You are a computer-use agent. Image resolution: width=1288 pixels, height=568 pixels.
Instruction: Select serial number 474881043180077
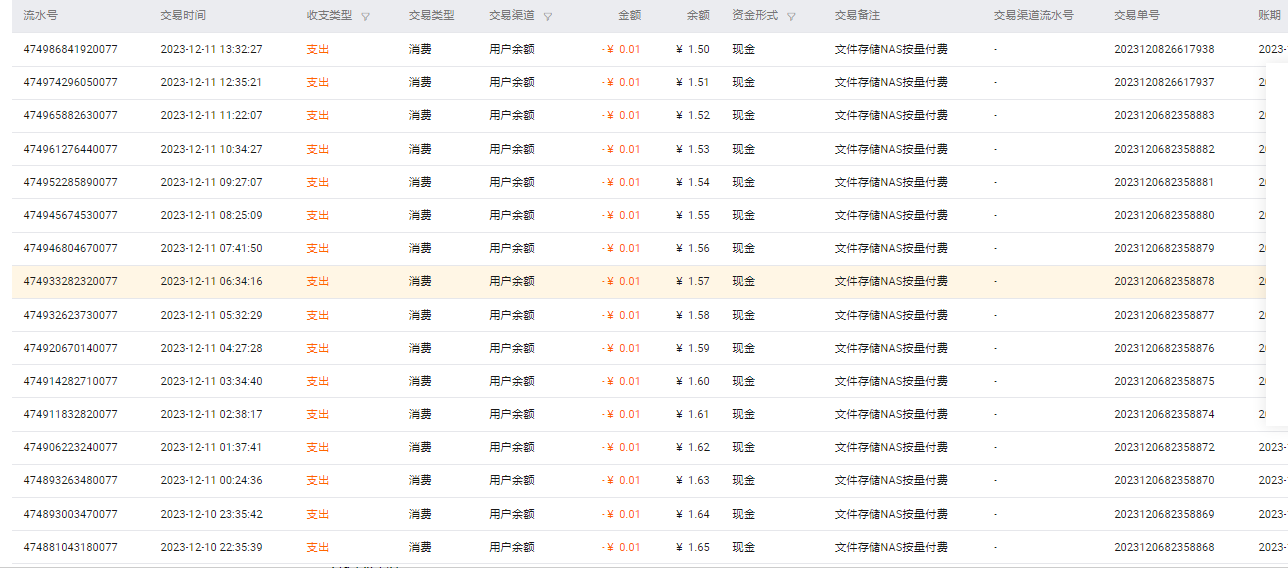pyautogui.click(x=70, y=548)
